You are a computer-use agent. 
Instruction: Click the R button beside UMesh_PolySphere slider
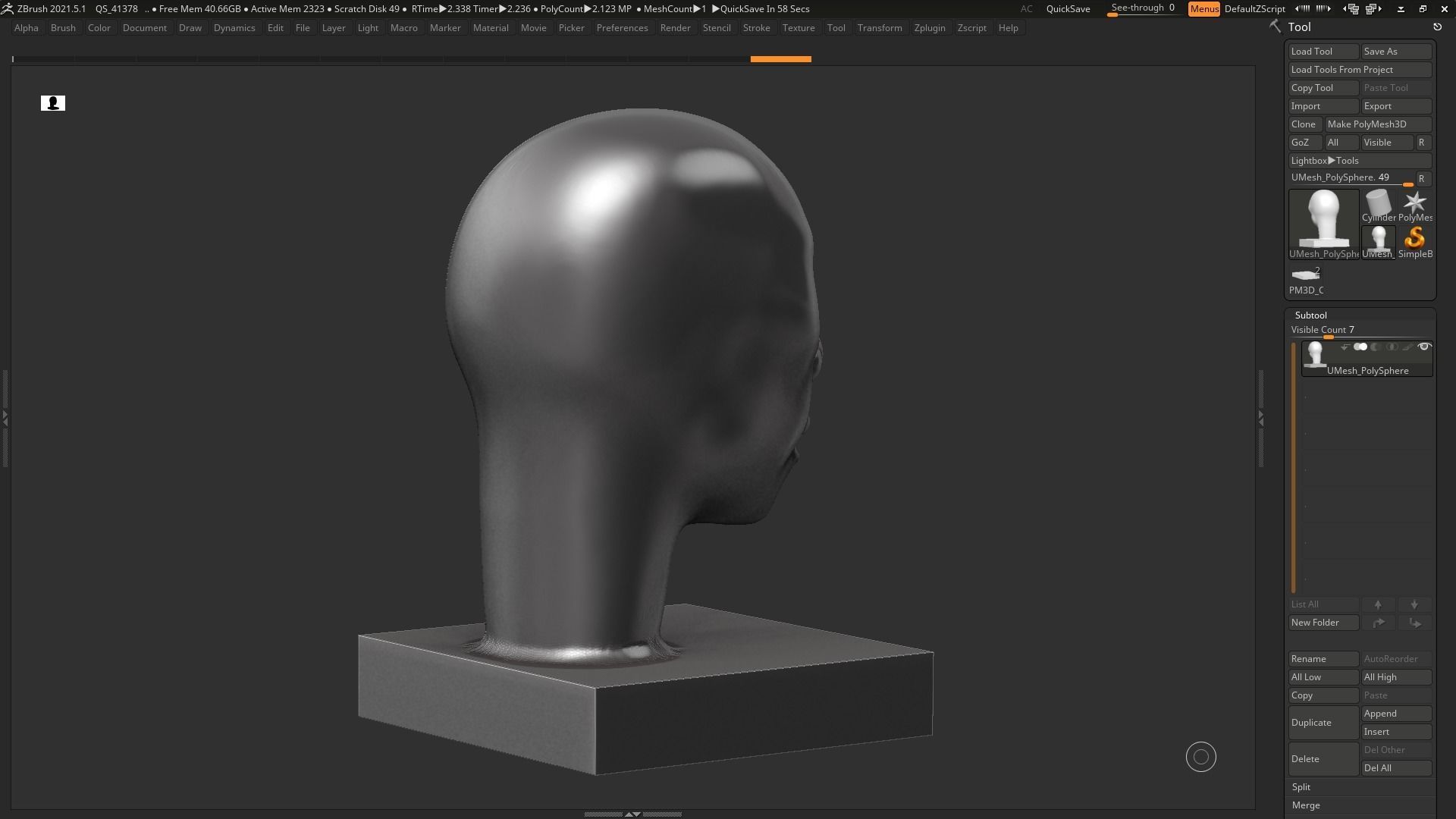pos(1423,179)
